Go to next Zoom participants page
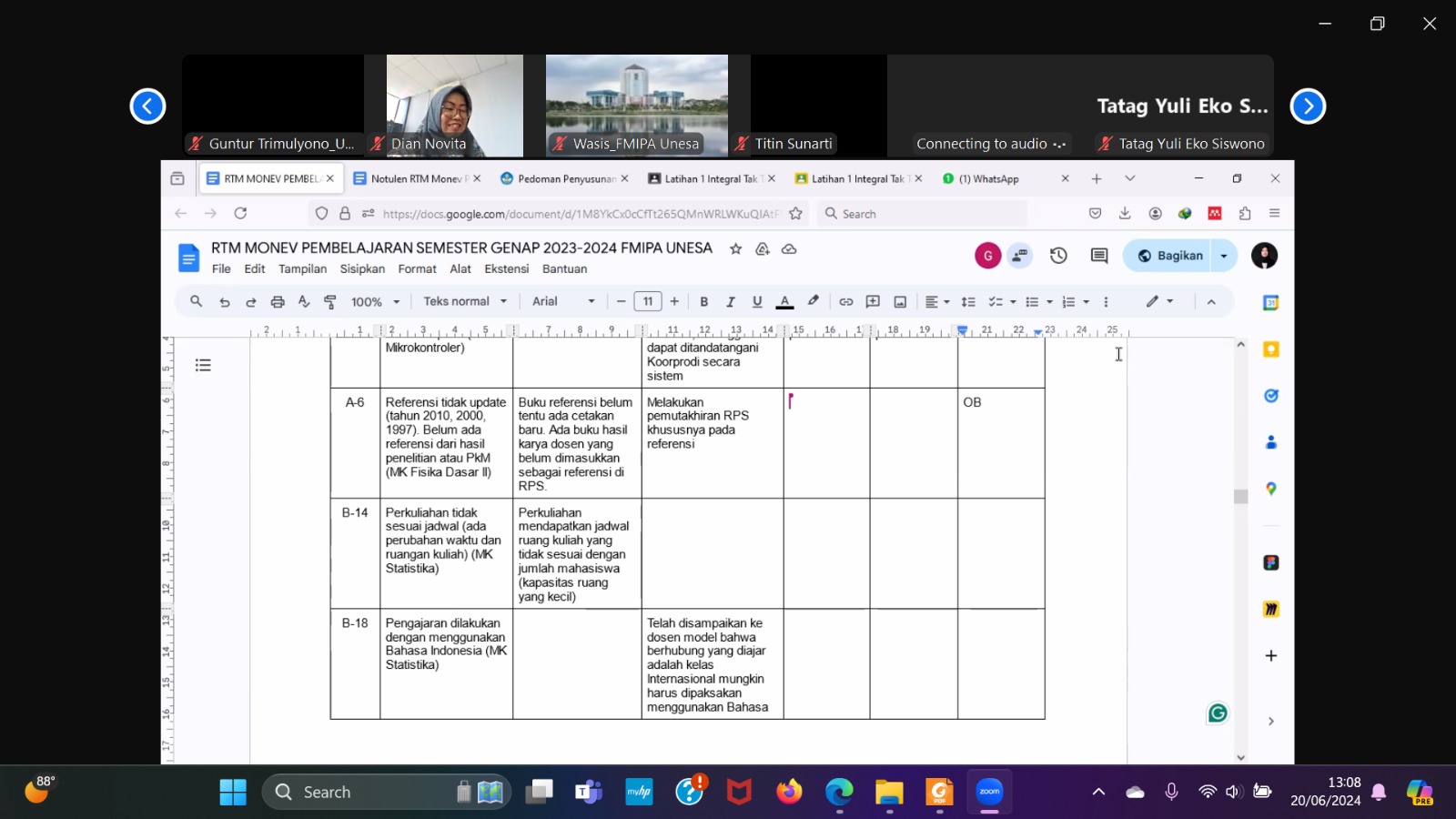Image resolution: width=1456 pixels, height=819 pixels. click(x=1308, y=106)
